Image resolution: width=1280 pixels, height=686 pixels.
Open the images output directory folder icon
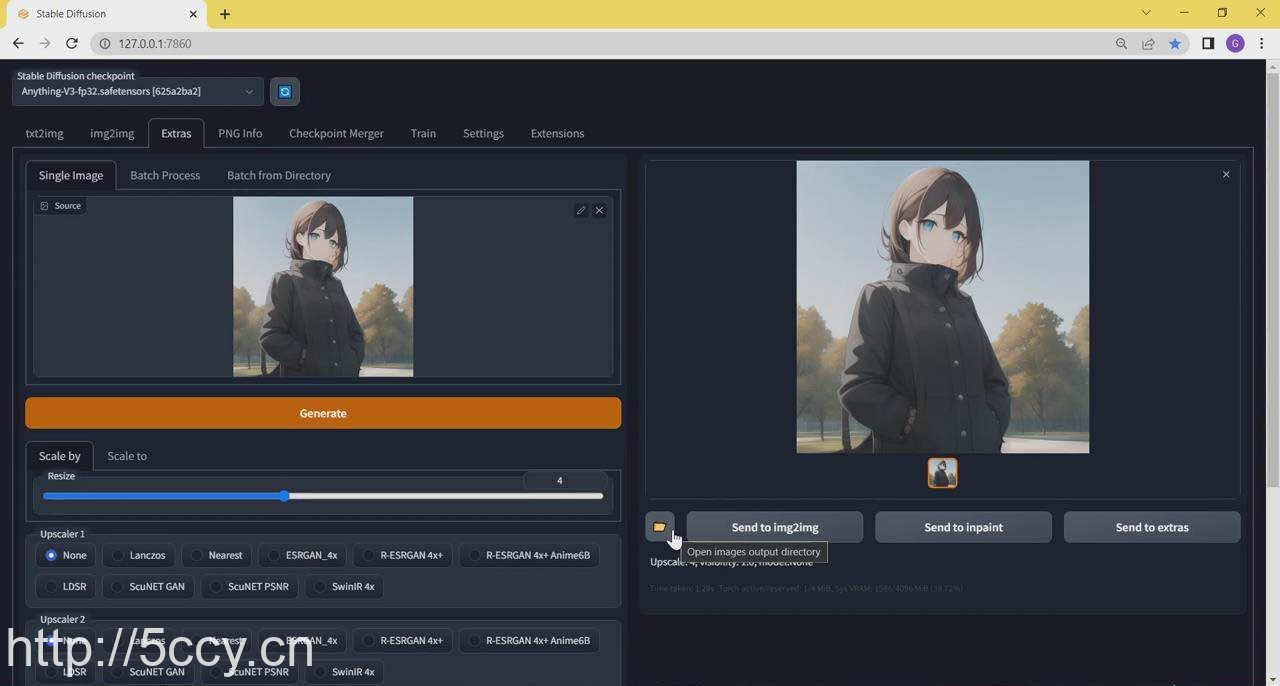click(659, 527)
